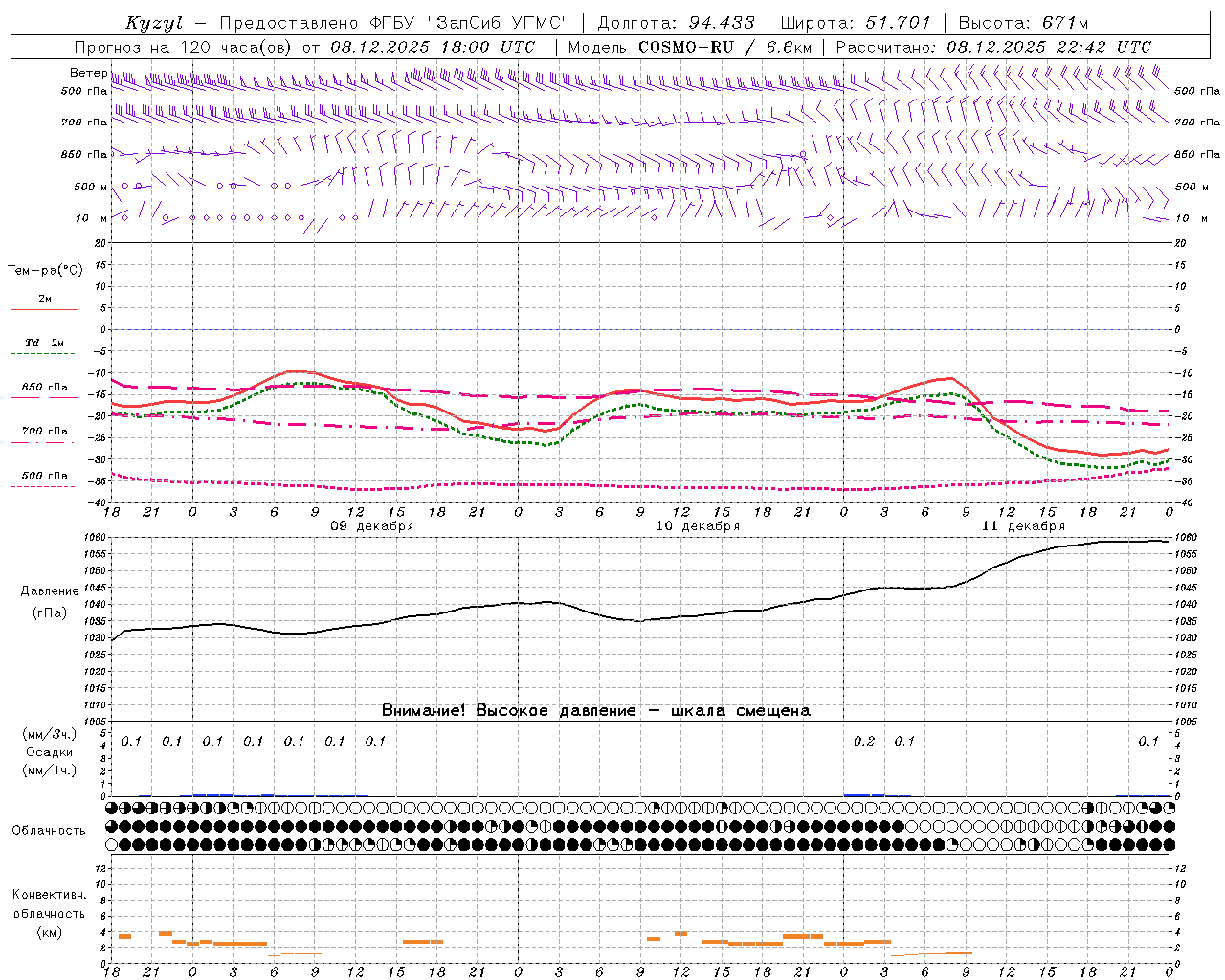Select "Рассчитано: 08.12.2025 22:42 UTC" text
Screen dimensions: 1225x980
tap(994, 47)
